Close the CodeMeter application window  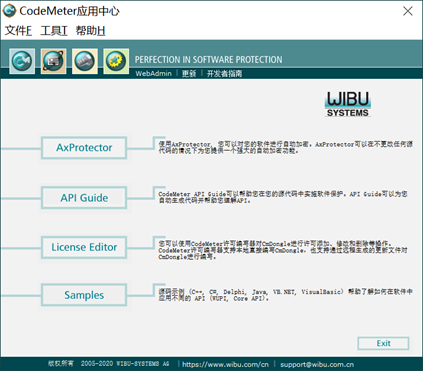[x=408, y=11]
